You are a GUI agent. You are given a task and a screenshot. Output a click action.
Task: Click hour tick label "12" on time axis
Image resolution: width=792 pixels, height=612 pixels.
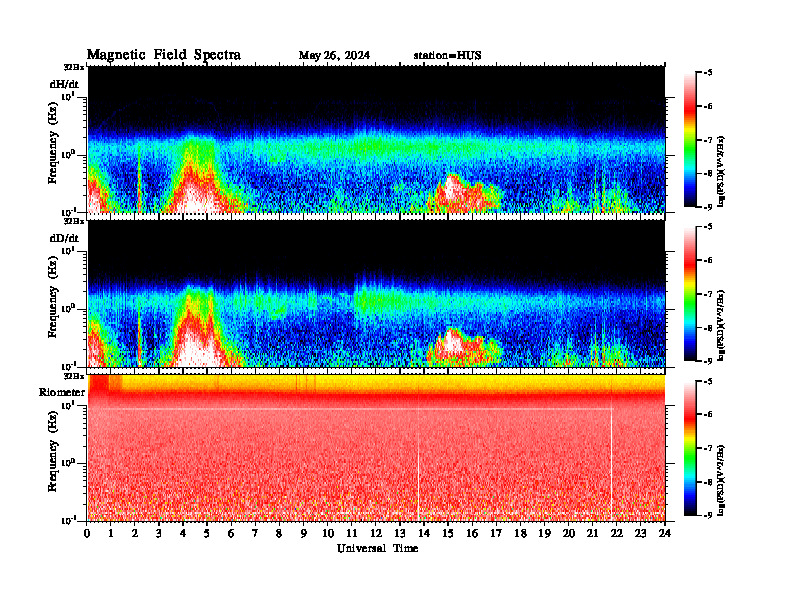pos(376,534)
